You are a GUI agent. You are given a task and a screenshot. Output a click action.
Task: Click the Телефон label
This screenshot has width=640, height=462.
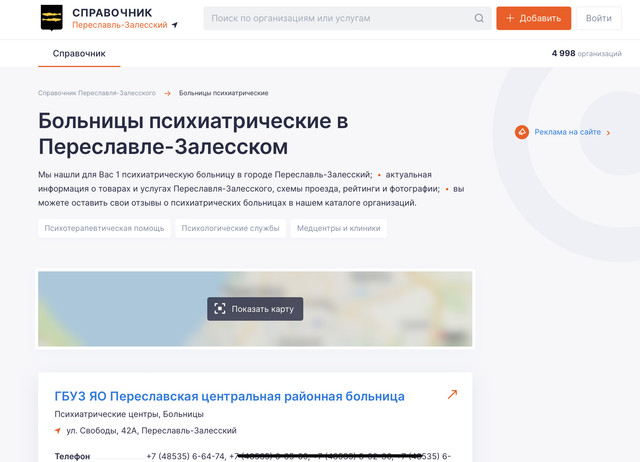click(72, 456)
